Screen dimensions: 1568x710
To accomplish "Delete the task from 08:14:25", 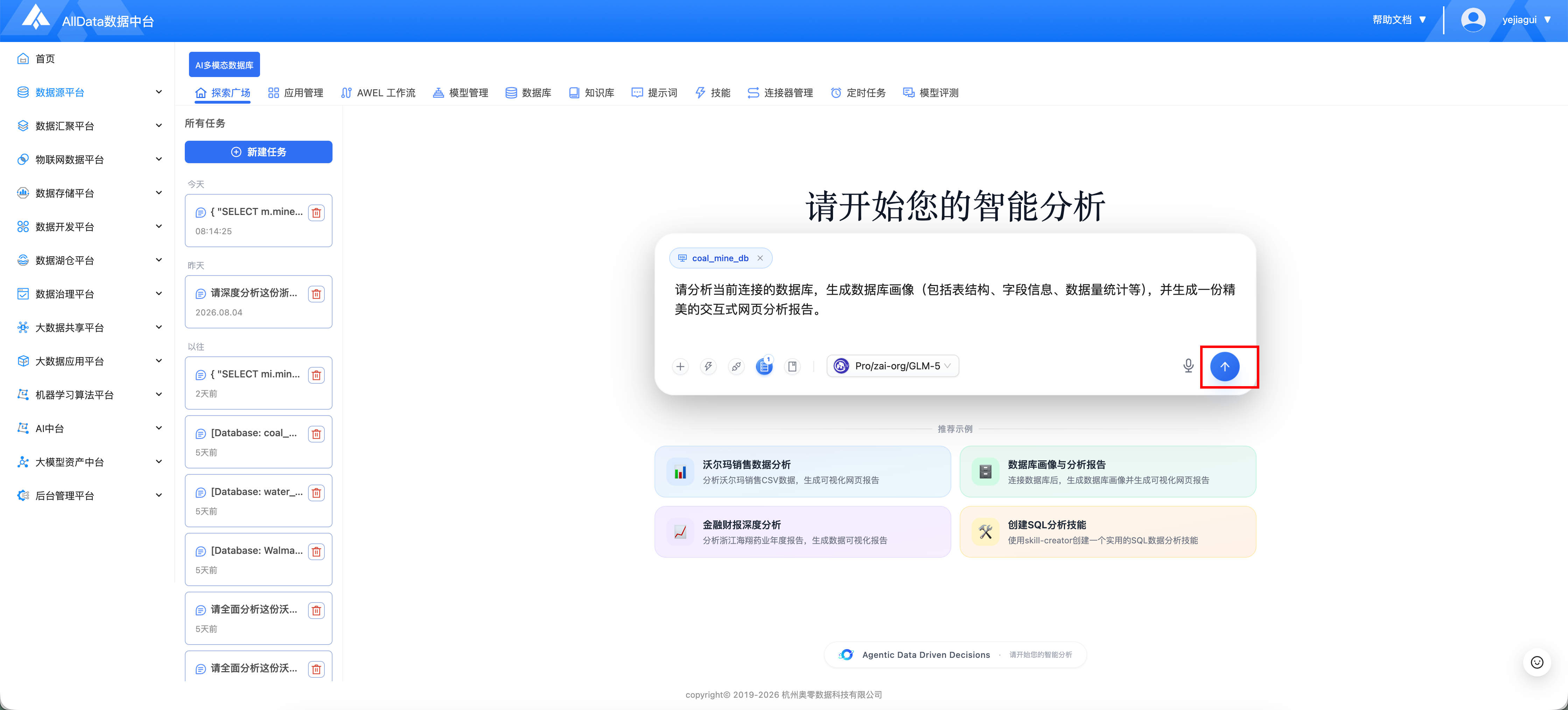I will (316, 213).
